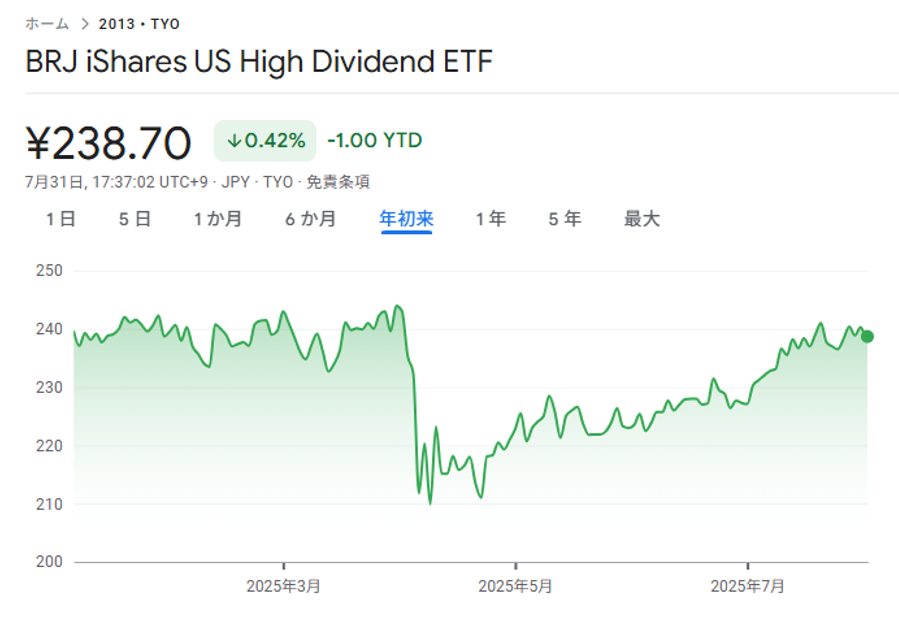Click the green end-point dot on the chart
899x617 pixels.
[x=867, y=336]
